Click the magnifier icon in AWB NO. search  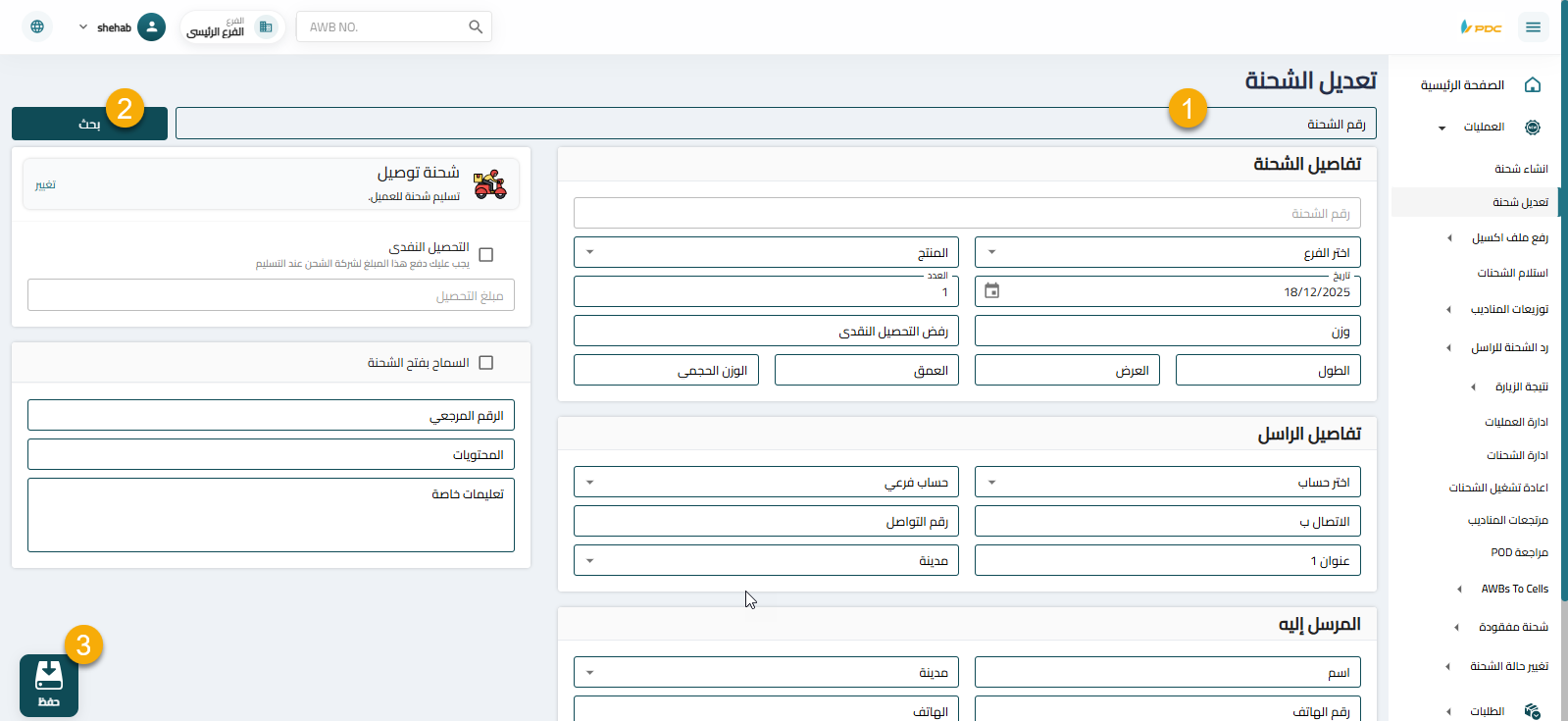click(x=476, y=26)
